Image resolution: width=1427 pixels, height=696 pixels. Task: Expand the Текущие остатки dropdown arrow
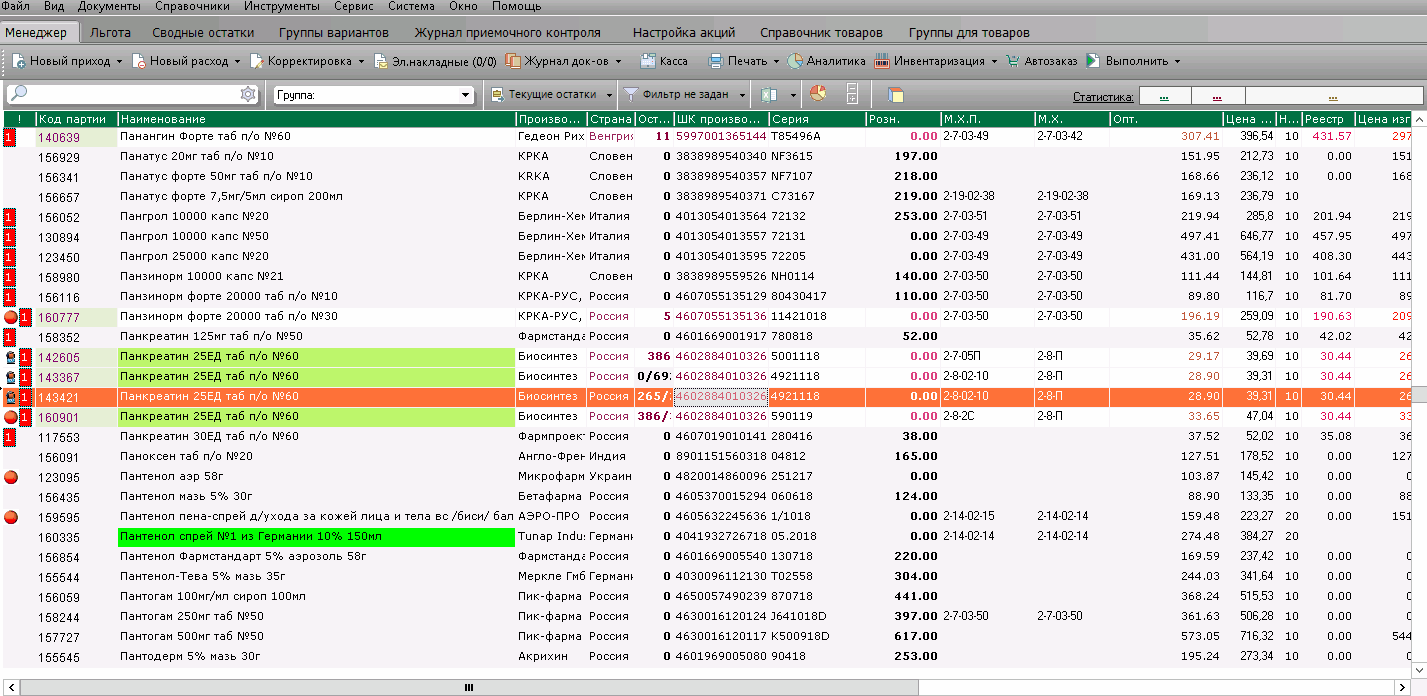[x=609, y=95]
